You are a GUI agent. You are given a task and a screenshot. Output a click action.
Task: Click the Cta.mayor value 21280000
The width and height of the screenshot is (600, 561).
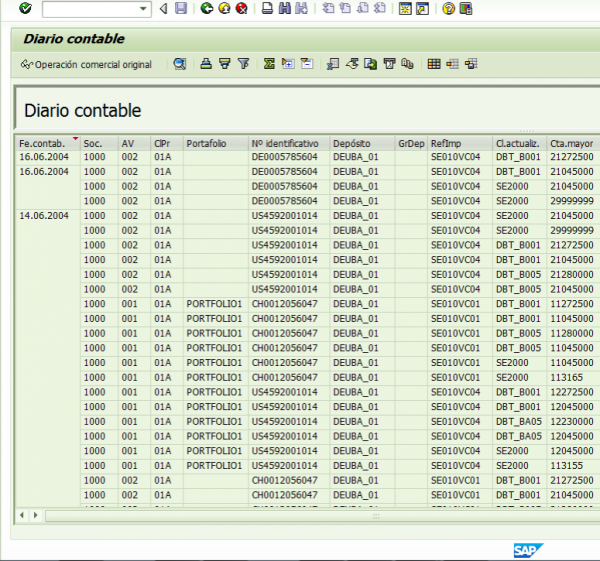tap(572, 275)
